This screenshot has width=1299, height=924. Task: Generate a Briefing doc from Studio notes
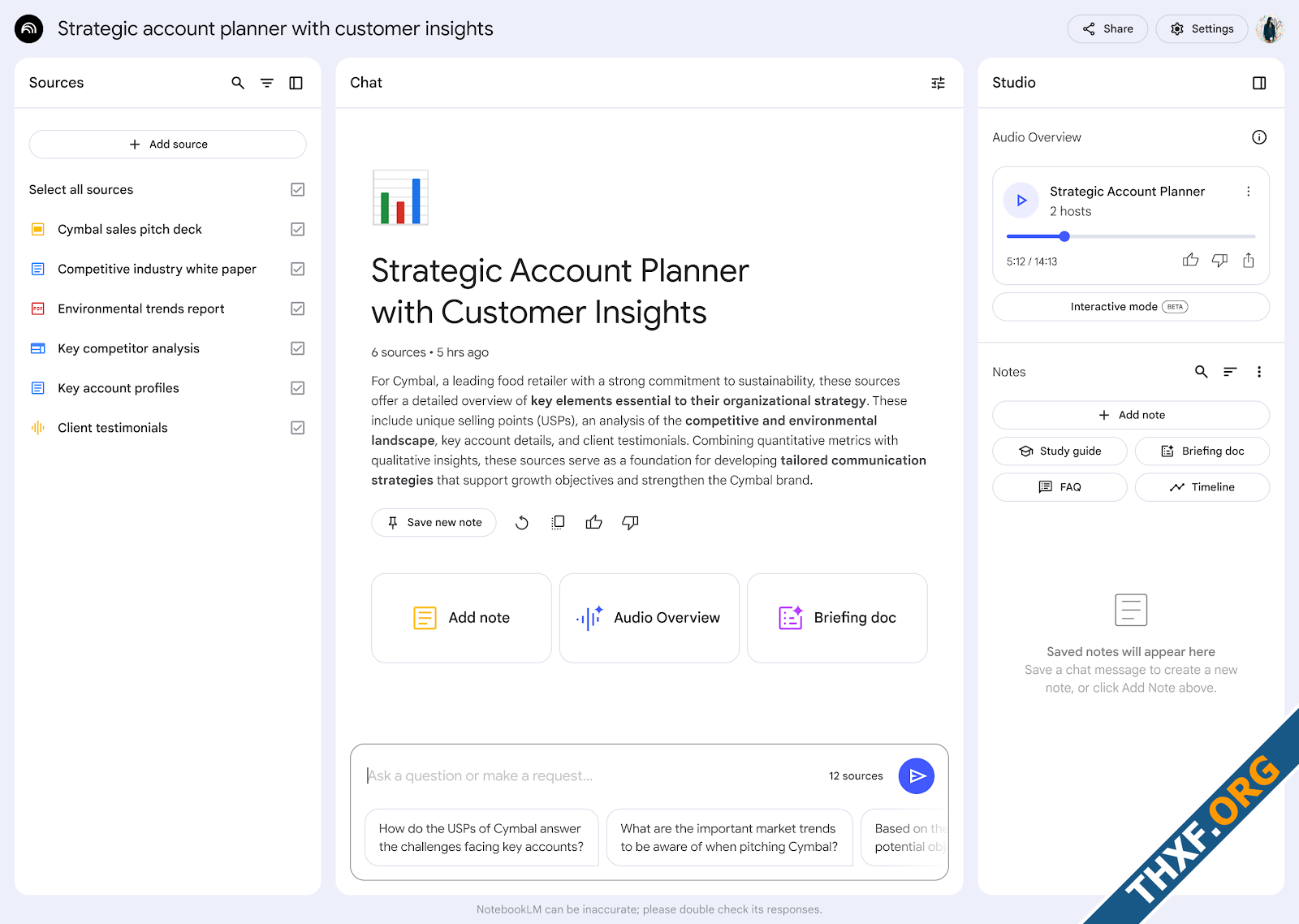(1202, 451)
